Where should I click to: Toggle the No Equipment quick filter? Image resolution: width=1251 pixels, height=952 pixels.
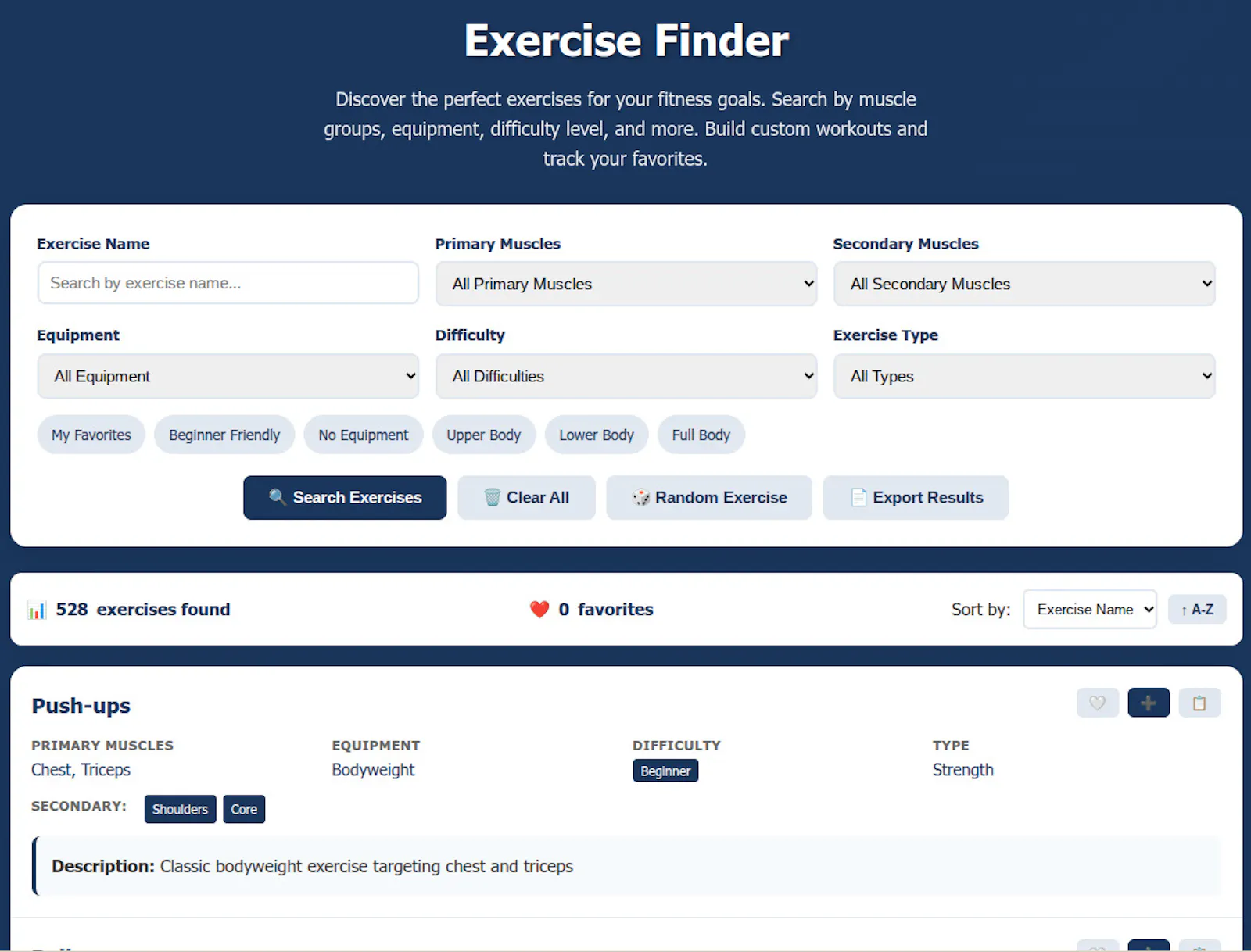pos(364,435)
